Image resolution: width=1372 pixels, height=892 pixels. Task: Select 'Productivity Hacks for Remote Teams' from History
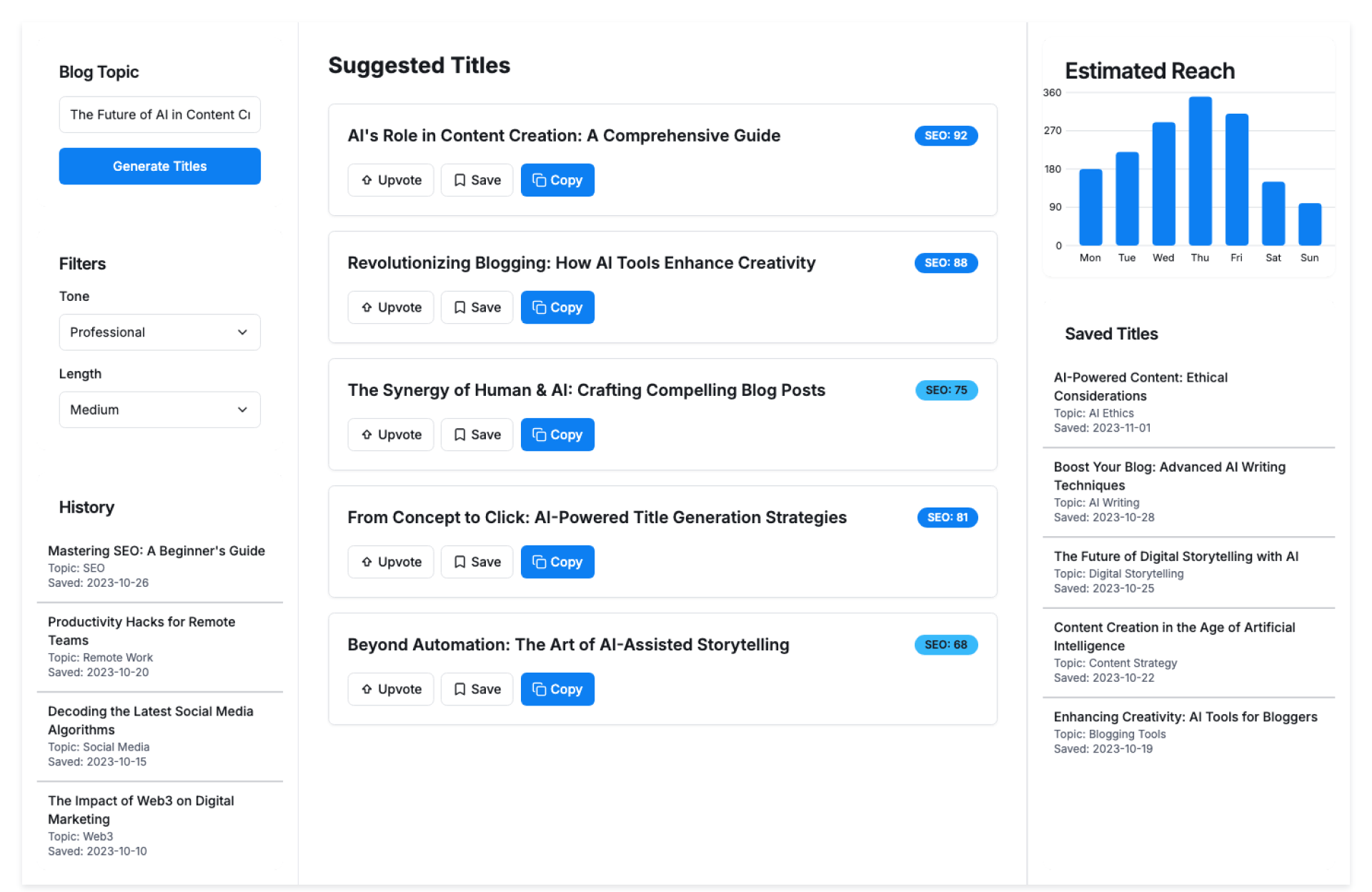141,631
